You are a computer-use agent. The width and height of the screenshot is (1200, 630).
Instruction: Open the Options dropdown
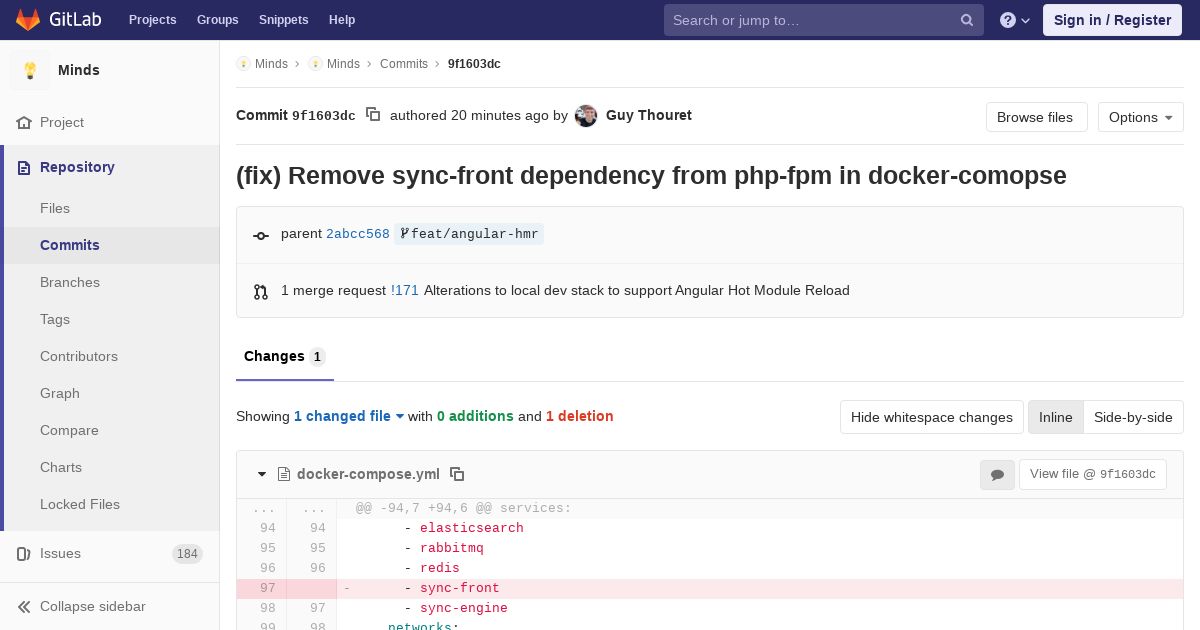(x=1140, y=117)
